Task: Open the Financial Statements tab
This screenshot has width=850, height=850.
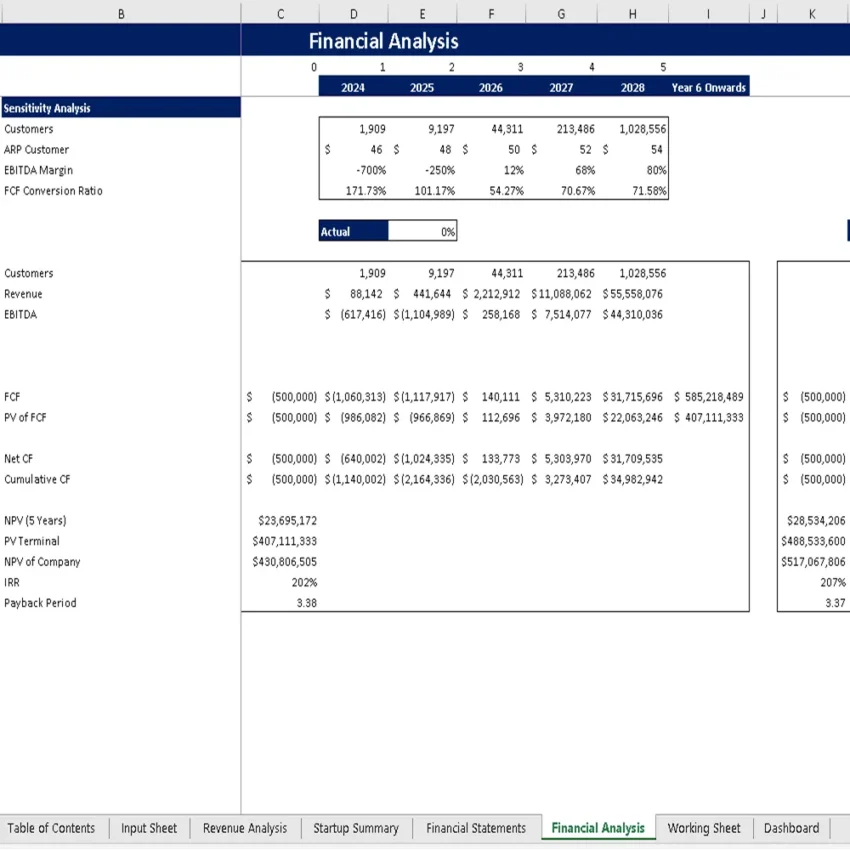Action: 476,828
